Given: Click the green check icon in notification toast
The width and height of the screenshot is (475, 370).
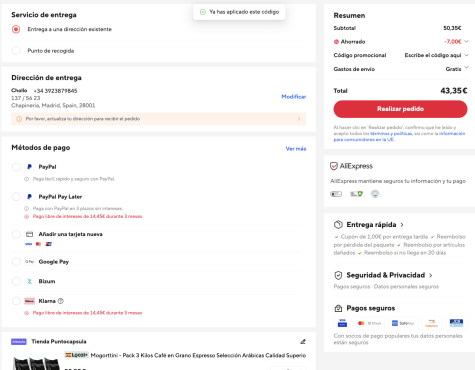Looking at the screenshot, I should pyautogui.click(x=203, y=12).
